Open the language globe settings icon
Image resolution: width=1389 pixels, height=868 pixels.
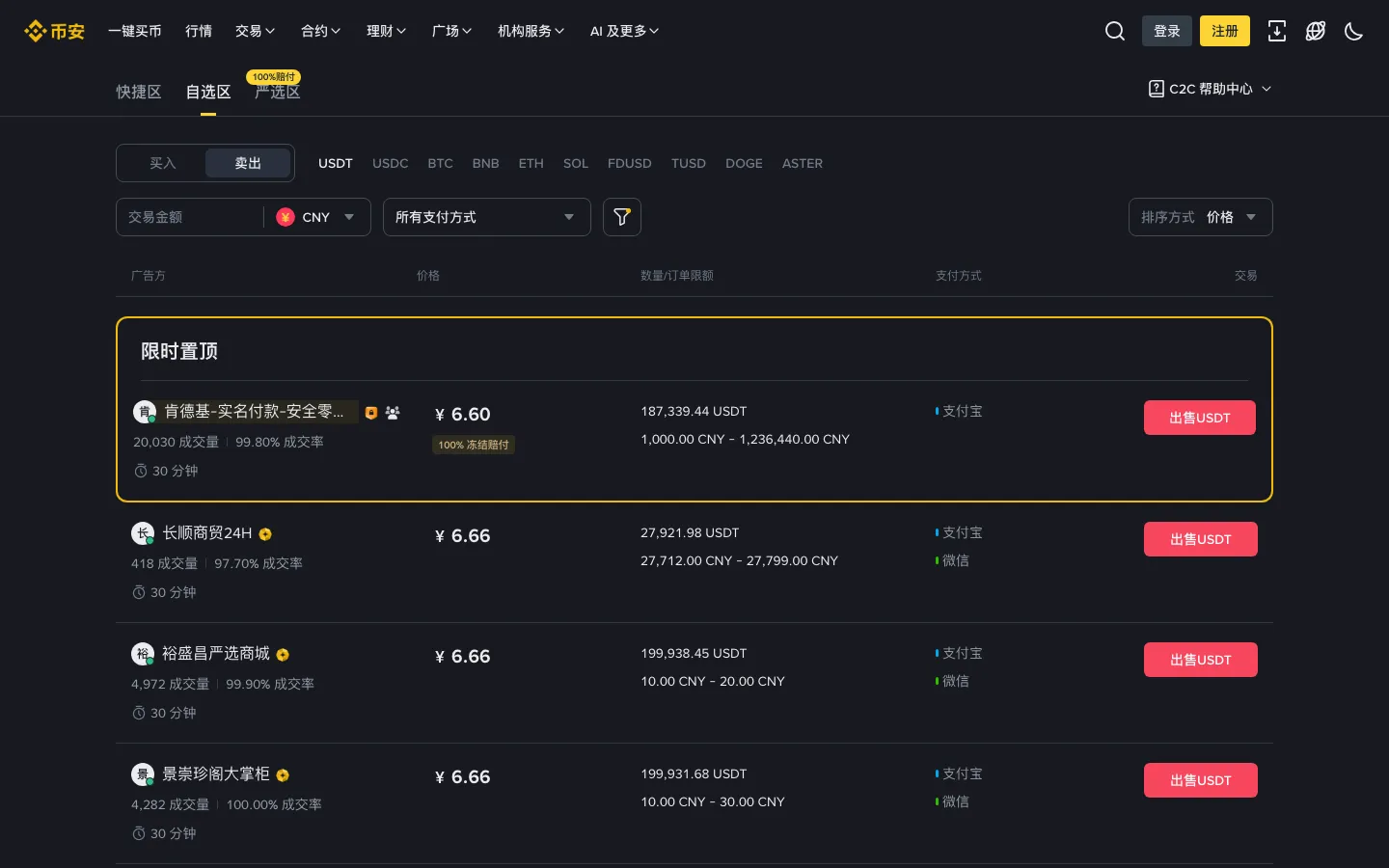tap(1316, 31)
